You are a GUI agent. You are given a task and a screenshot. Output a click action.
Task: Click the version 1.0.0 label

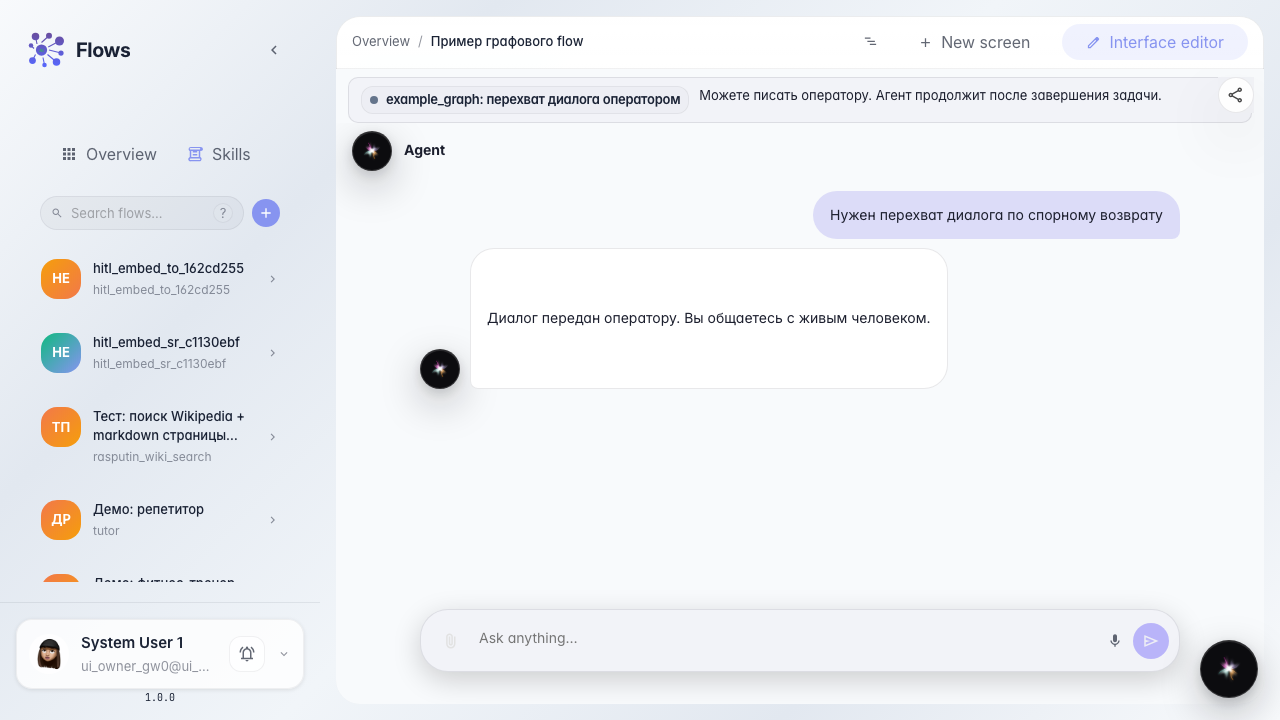160,697
